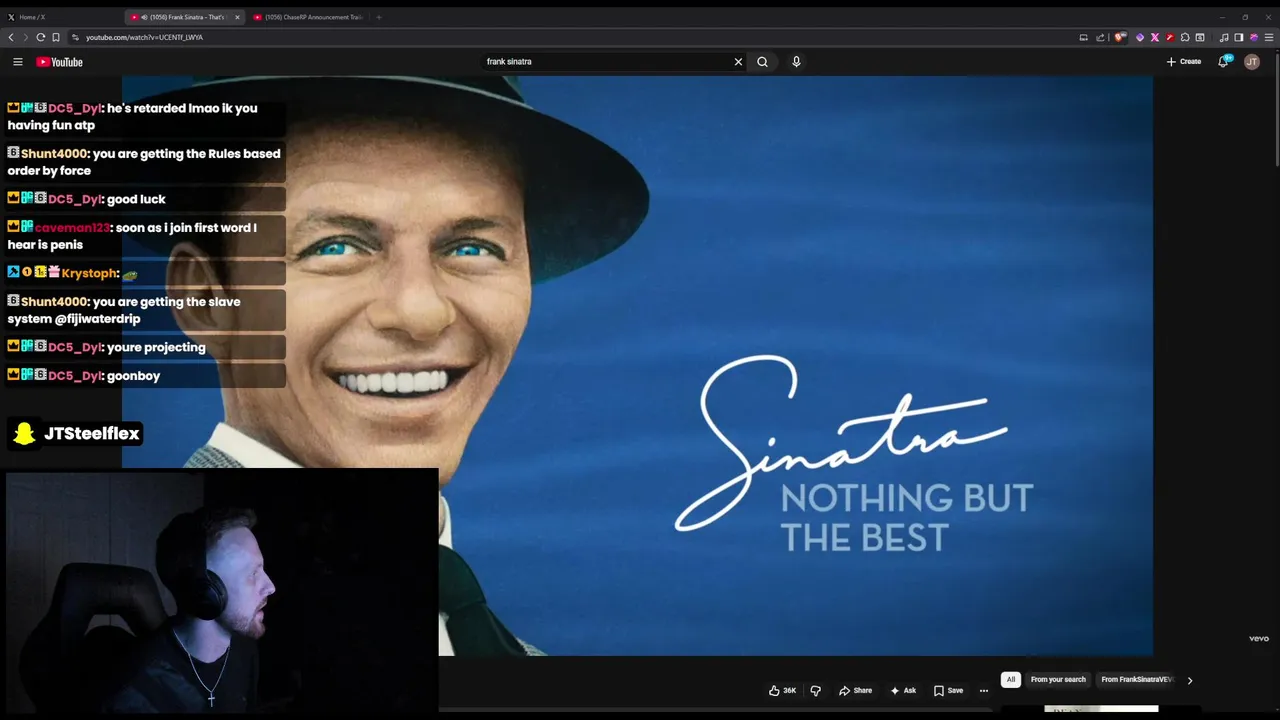Click chat message "goonboy"
Viewport: 1280px width, 720px height.
[133, 376]
